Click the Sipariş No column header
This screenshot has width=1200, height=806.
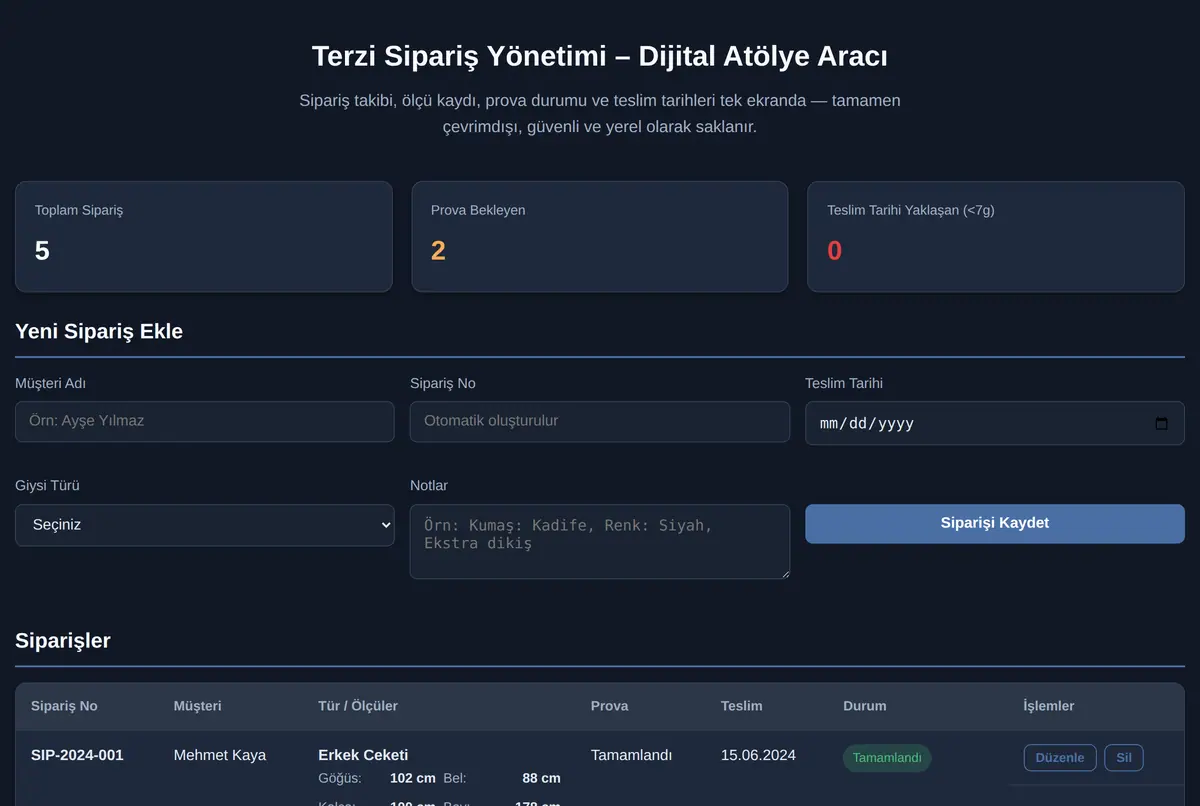pos(64,706)
